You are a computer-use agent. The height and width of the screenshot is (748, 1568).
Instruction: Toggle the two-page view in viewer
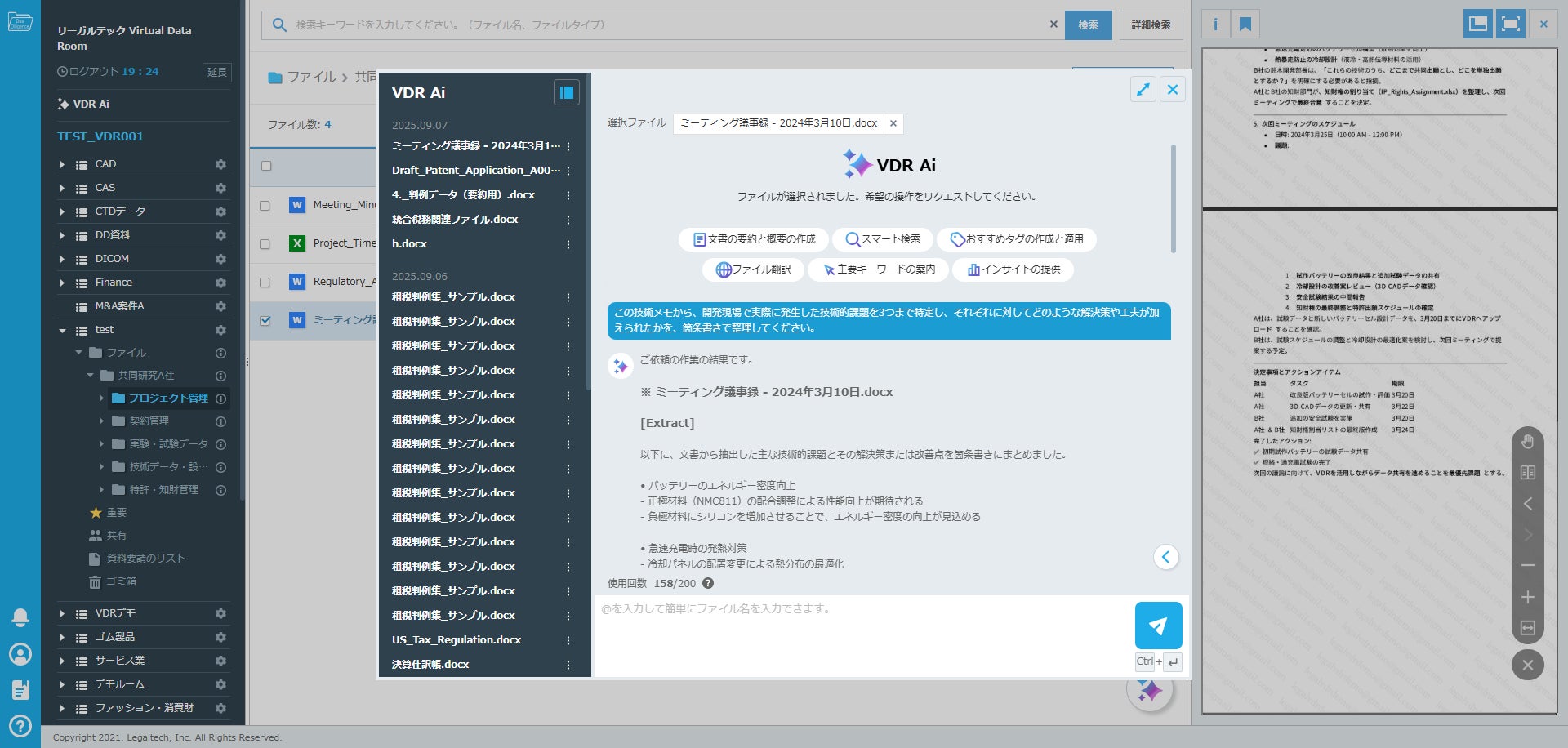(1528, 473)
